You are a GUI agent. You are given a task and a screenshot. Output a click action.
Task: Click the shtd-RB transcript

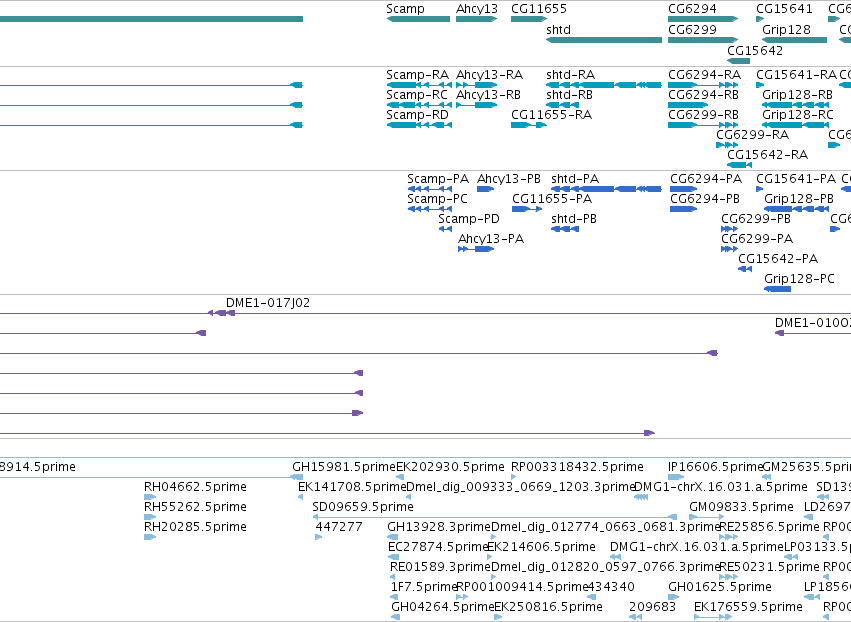562,105
